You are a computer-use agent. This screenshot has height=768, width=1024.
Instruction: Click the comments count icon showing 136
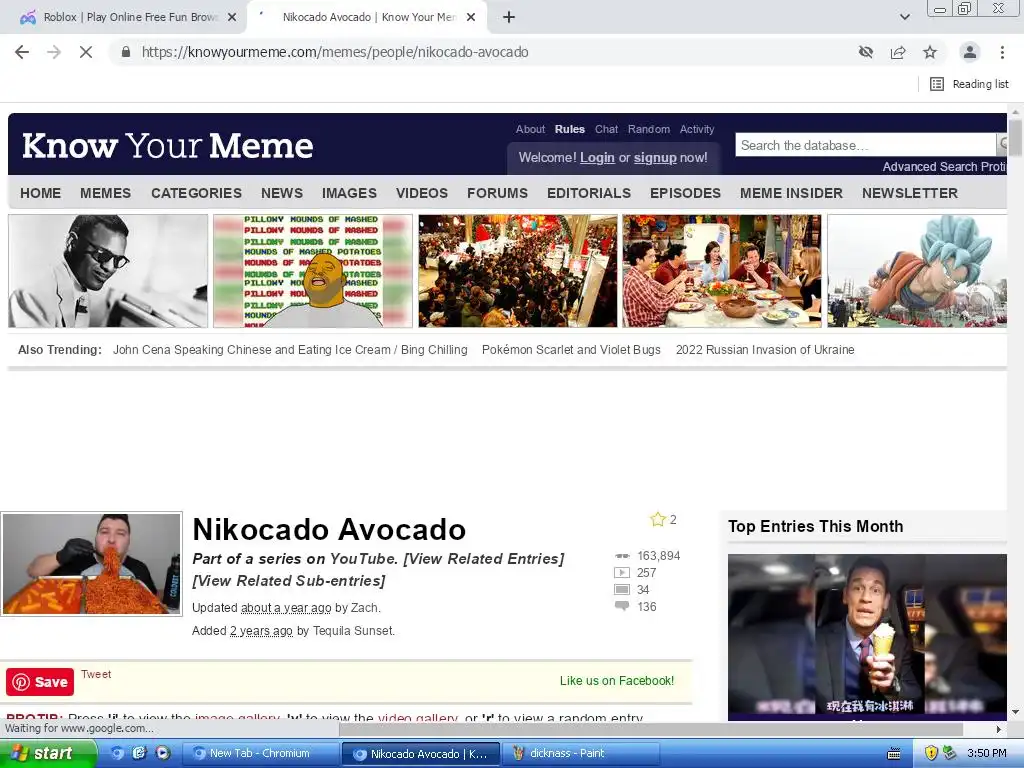[622, 607]
